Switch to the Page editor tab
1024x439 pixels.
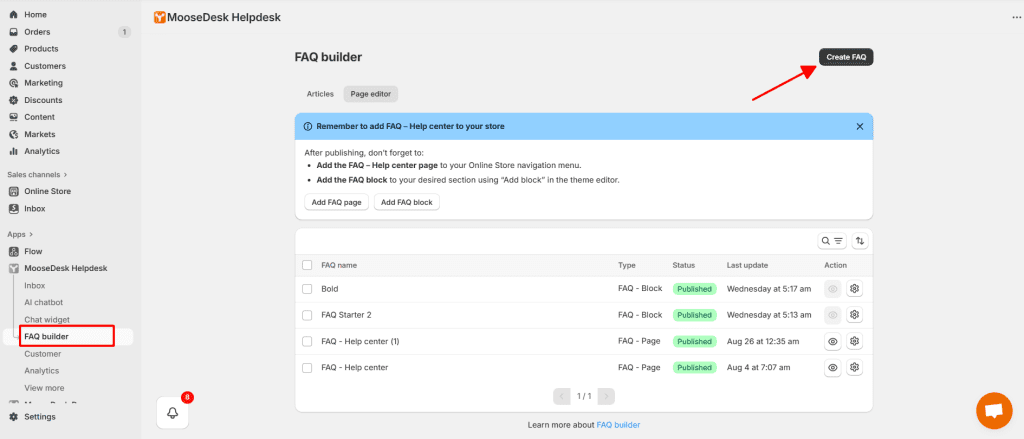pos(371,94)
